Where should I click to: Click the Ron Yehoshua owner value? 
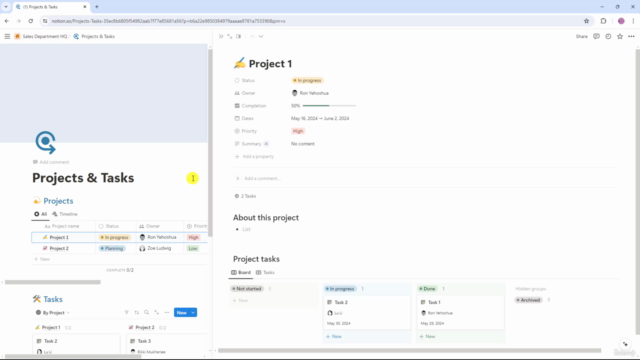pos(310,93)
